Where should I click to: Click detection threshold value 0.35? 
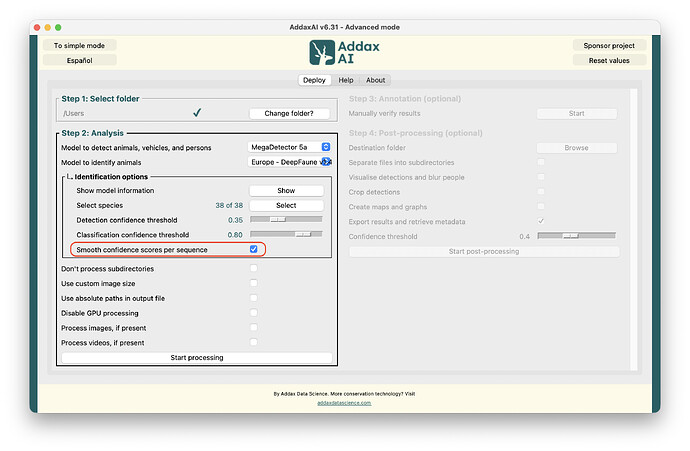235,220
